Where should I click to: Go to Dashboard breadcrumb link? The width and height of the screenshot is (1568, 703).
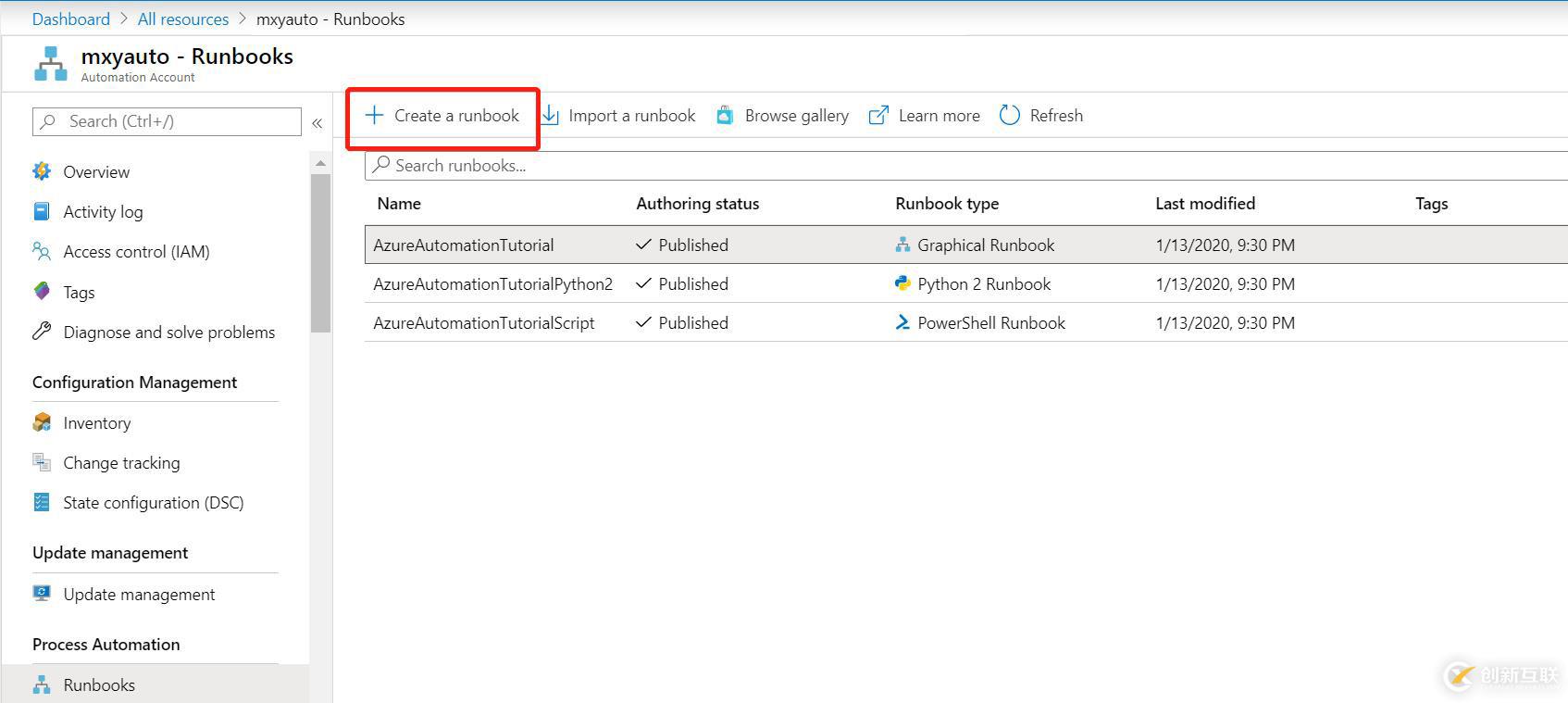[x=71, y=19]
